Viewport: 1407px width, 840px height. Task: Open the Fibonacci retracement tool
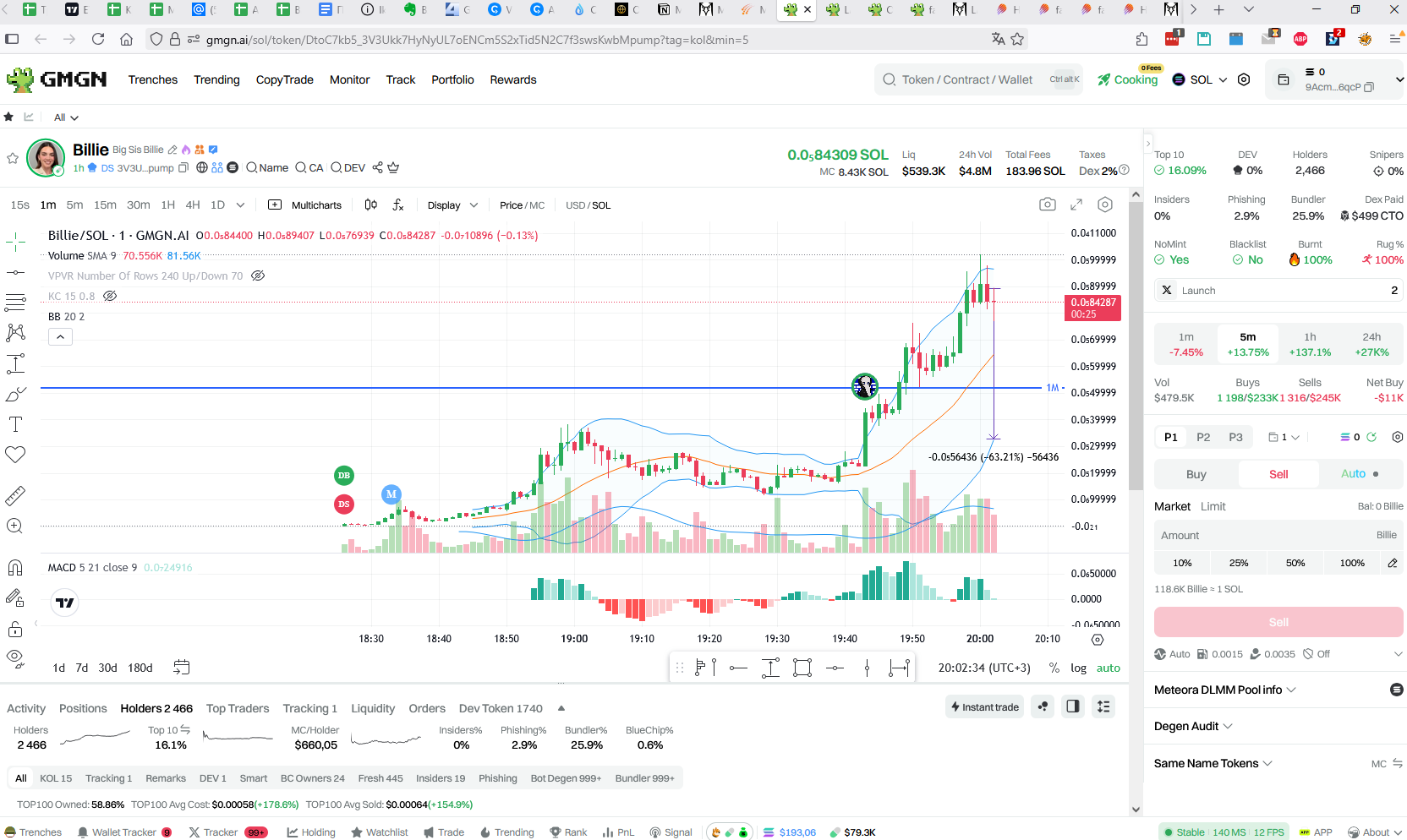click(15, 303)
